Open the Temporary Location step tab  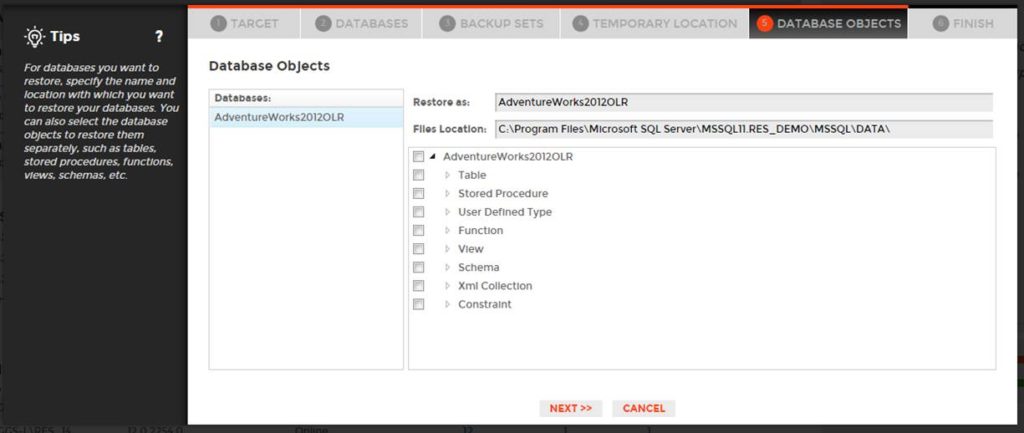click(x=654, y=24)
